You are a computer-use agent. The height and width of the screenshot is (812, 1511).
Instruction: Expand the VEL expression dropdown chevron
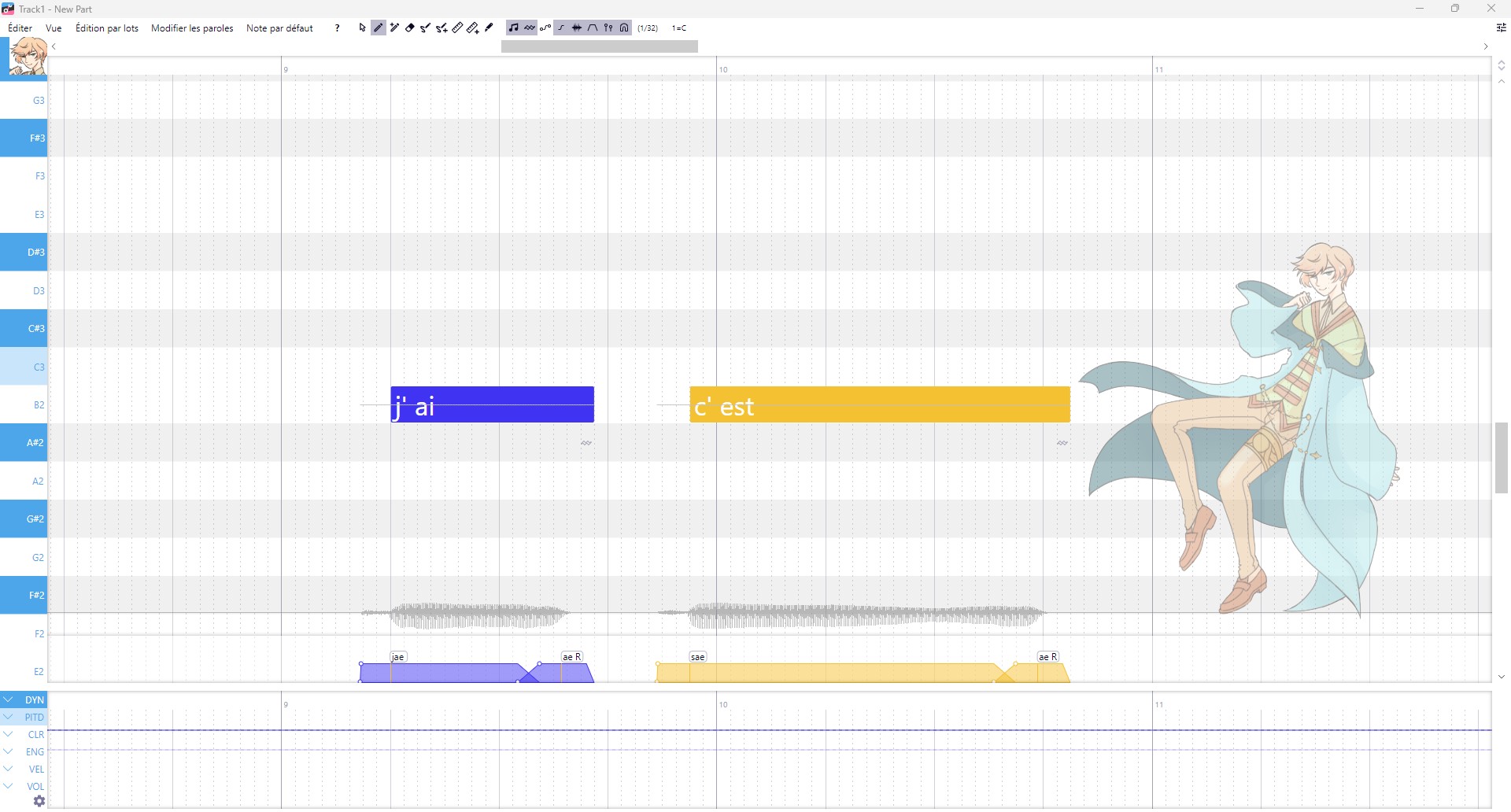pos(8,769)
